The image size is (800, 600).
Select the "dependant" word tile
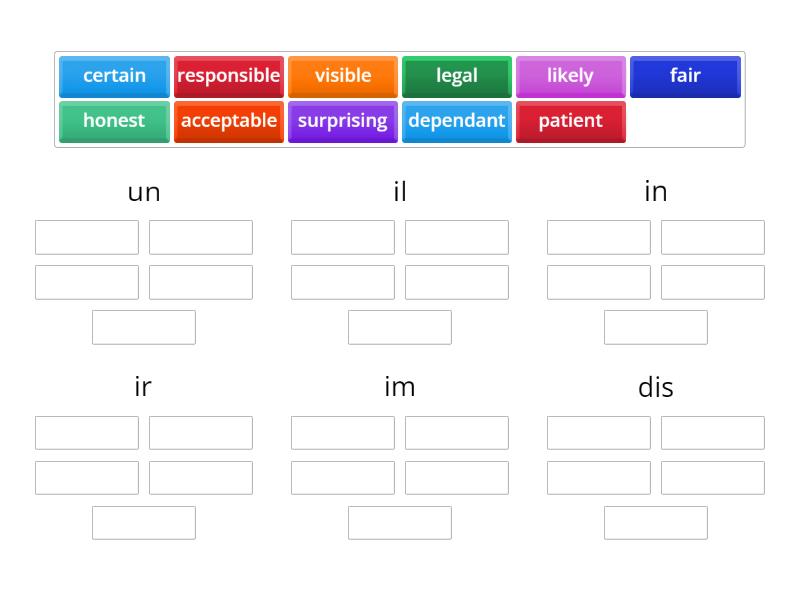pos(456,121)
